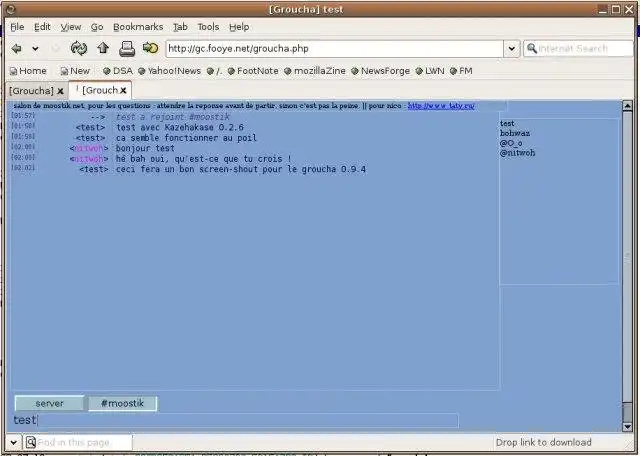Click the 'test a rejoint #moostik' line
This screenshot has width=640, height=456.
pos(173,117)
